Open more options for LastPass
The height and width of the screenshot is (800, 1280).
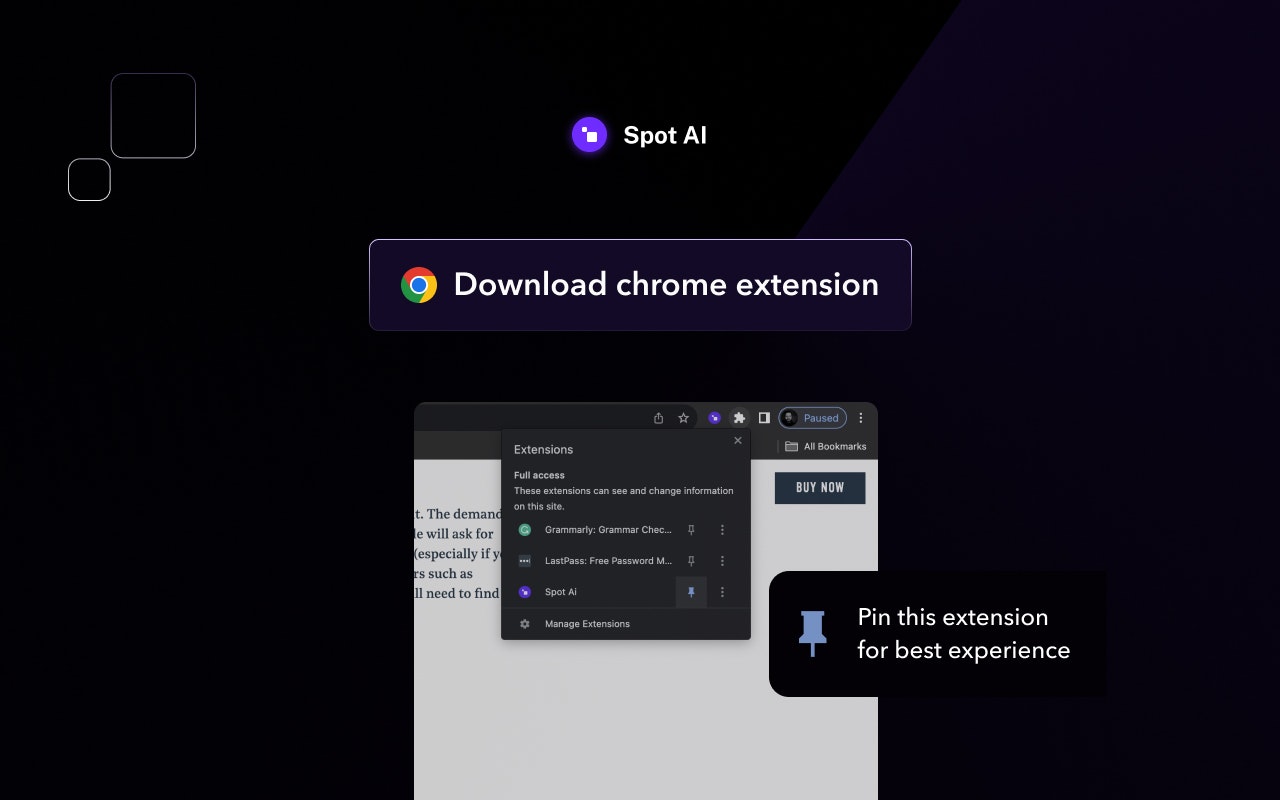[x=722, y=561]
